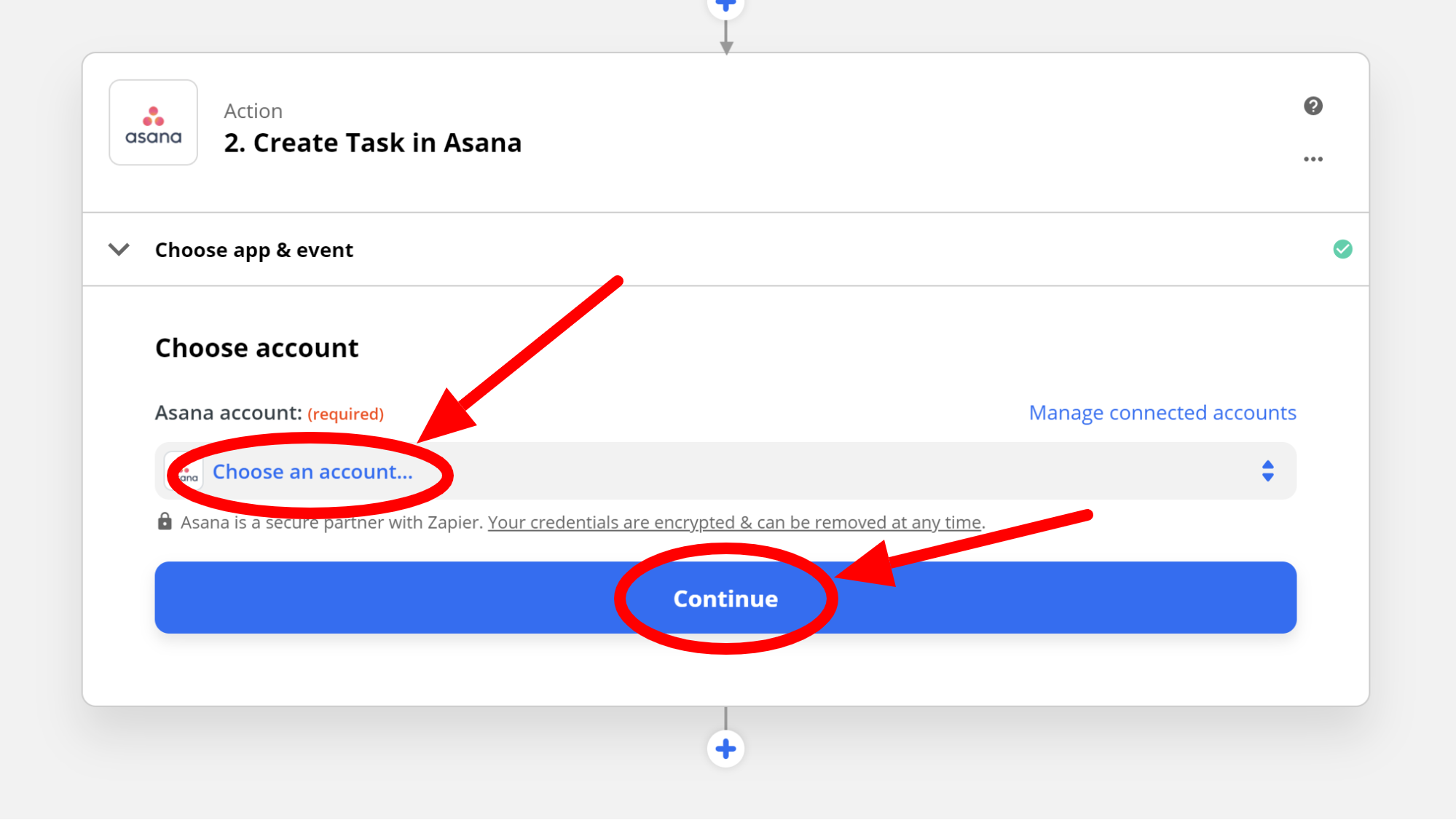Click the Continue button
The image size is (1456, 820).
point(725,597)
